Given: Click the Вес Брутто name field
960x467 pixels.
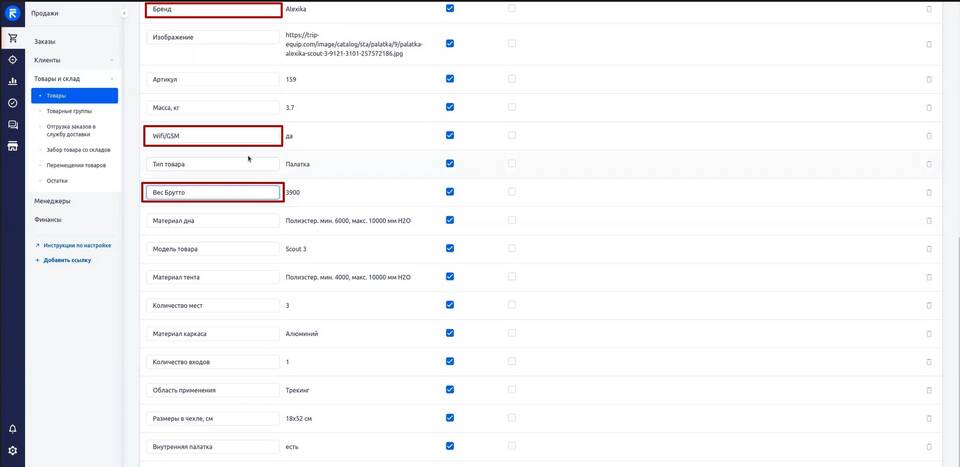Looking at the screenshot, I should (212, 192).
